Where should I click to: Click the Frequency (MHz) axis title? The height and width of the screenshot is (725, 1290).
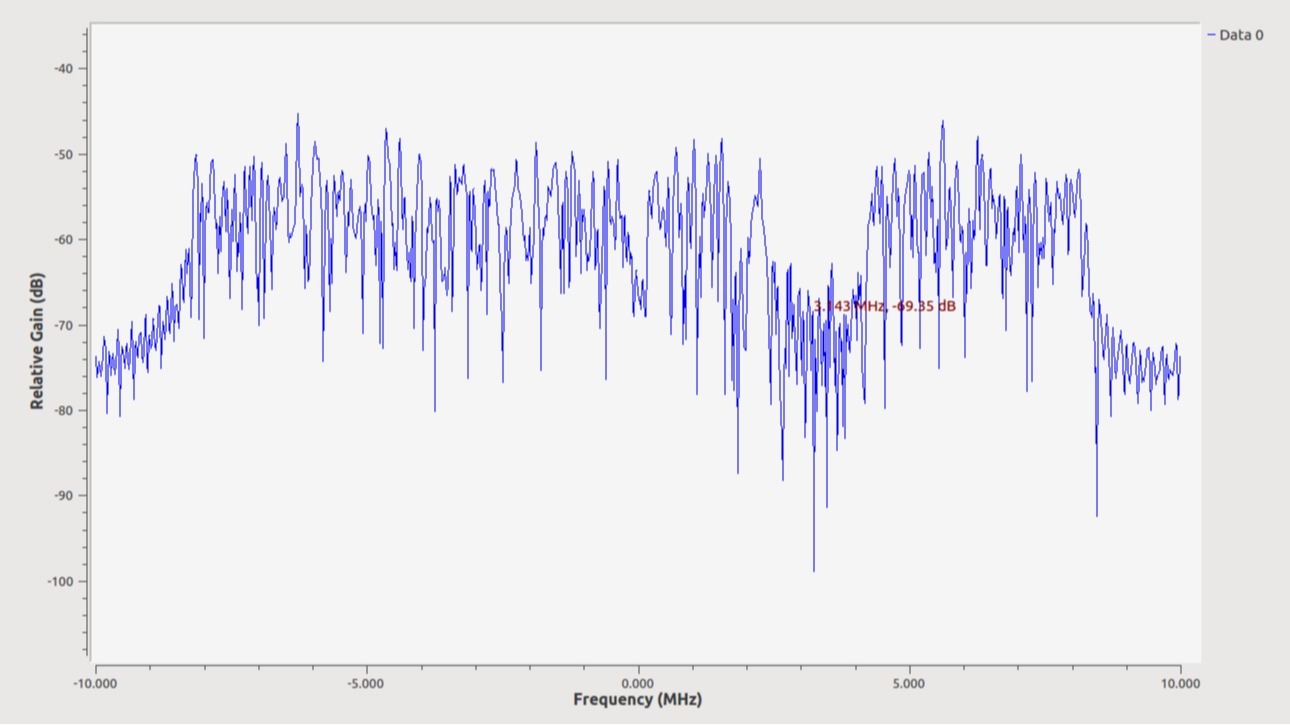click(x=637, y=699)
